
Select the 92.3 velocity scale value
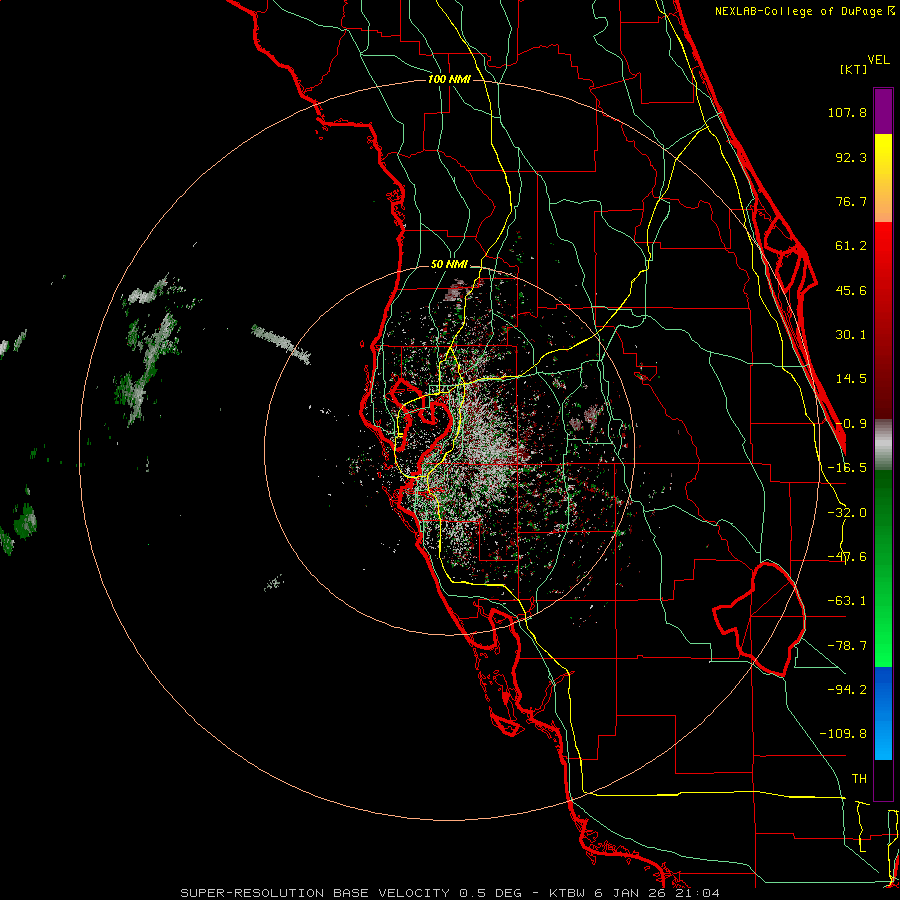coord(851,157)
